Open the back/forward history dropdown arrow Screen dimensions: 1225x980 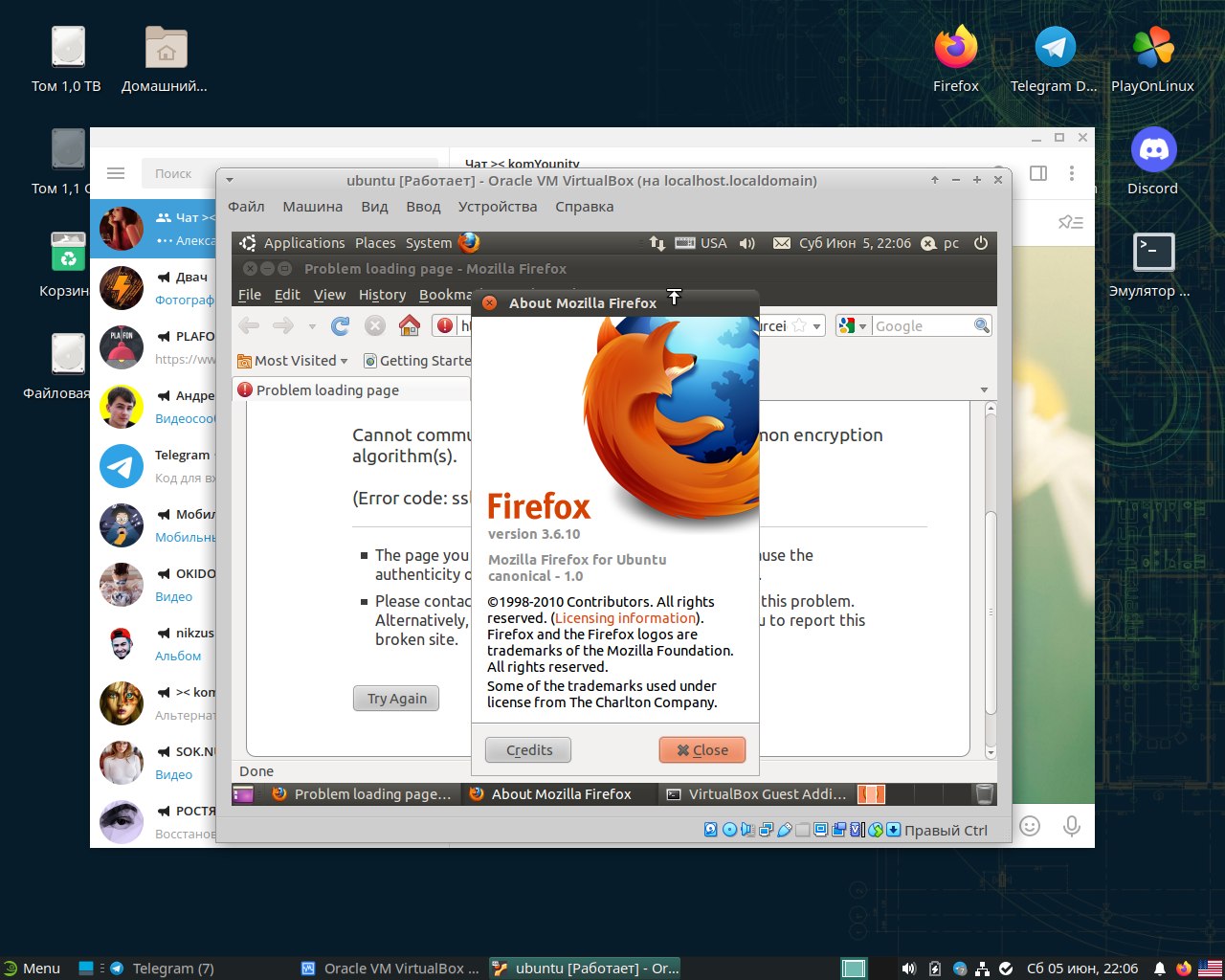point(312,326)
